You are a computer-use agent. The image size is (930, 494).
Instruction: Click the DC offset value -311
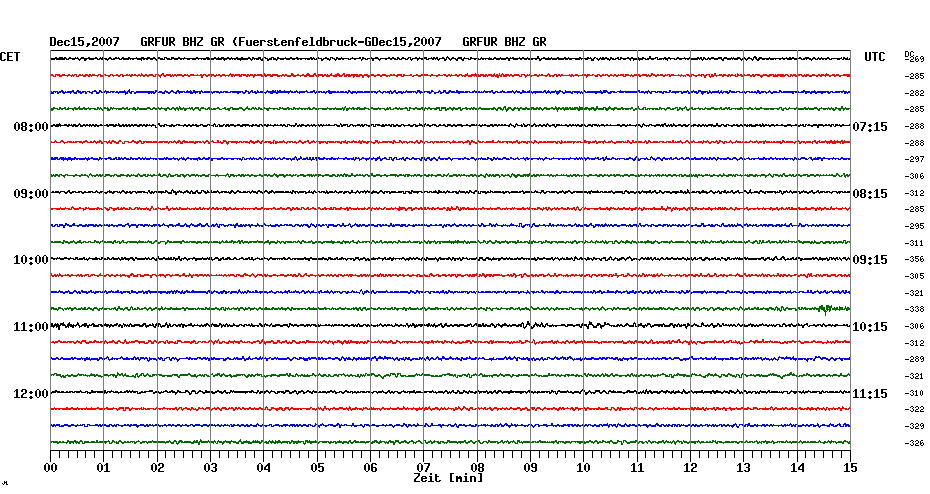click(914, 244)
